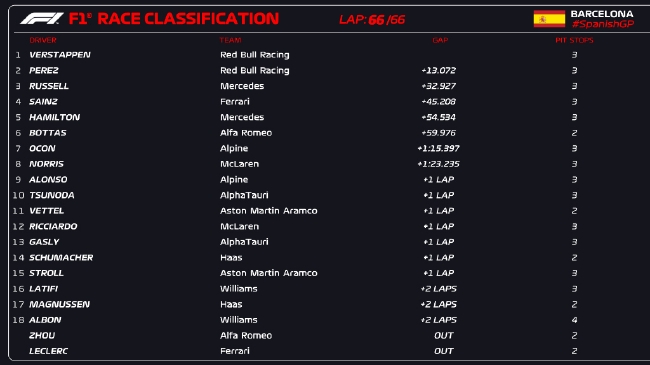Select OCON's gap of +1:15.397
650x365 pixels.
click(439, 148)
